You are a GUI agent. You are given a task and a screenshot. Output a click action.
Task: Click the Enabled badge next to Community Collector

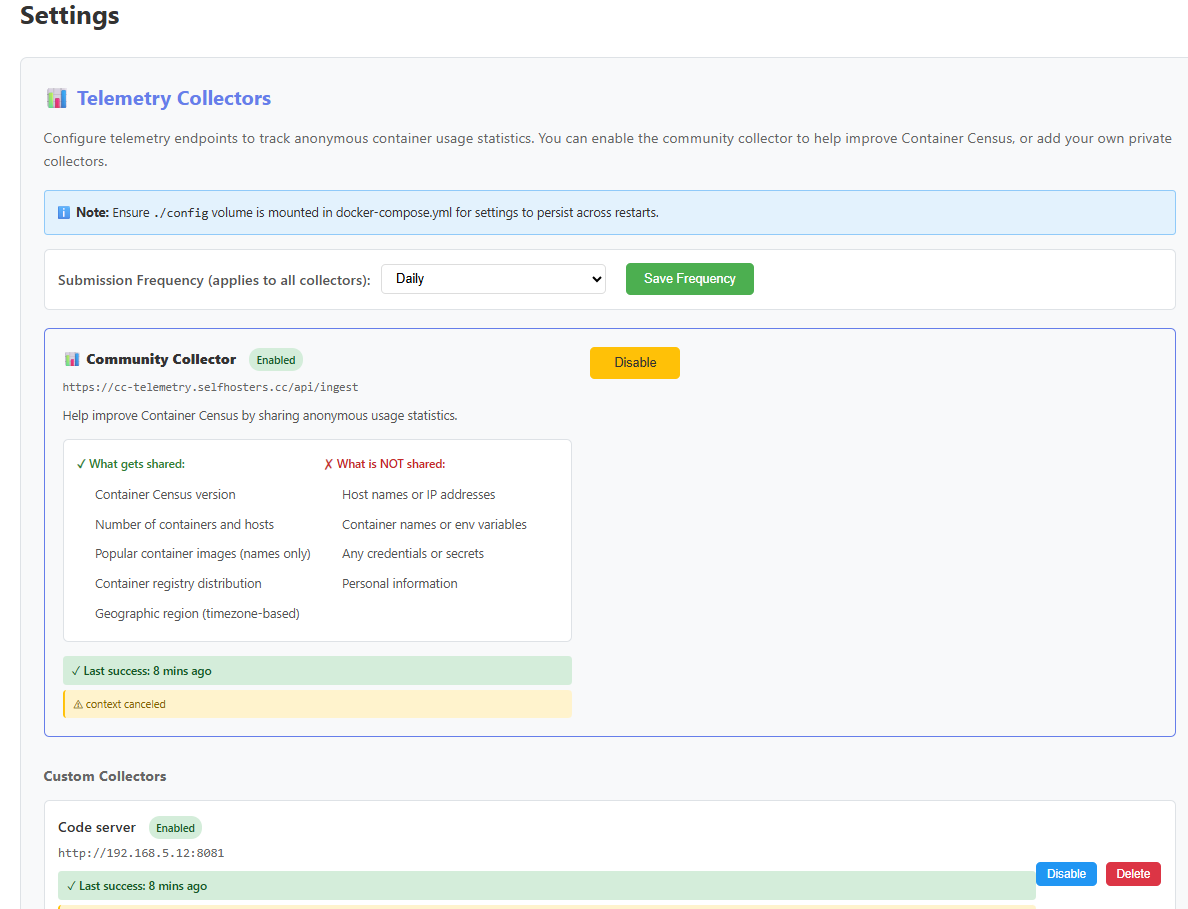coord(276,360)
